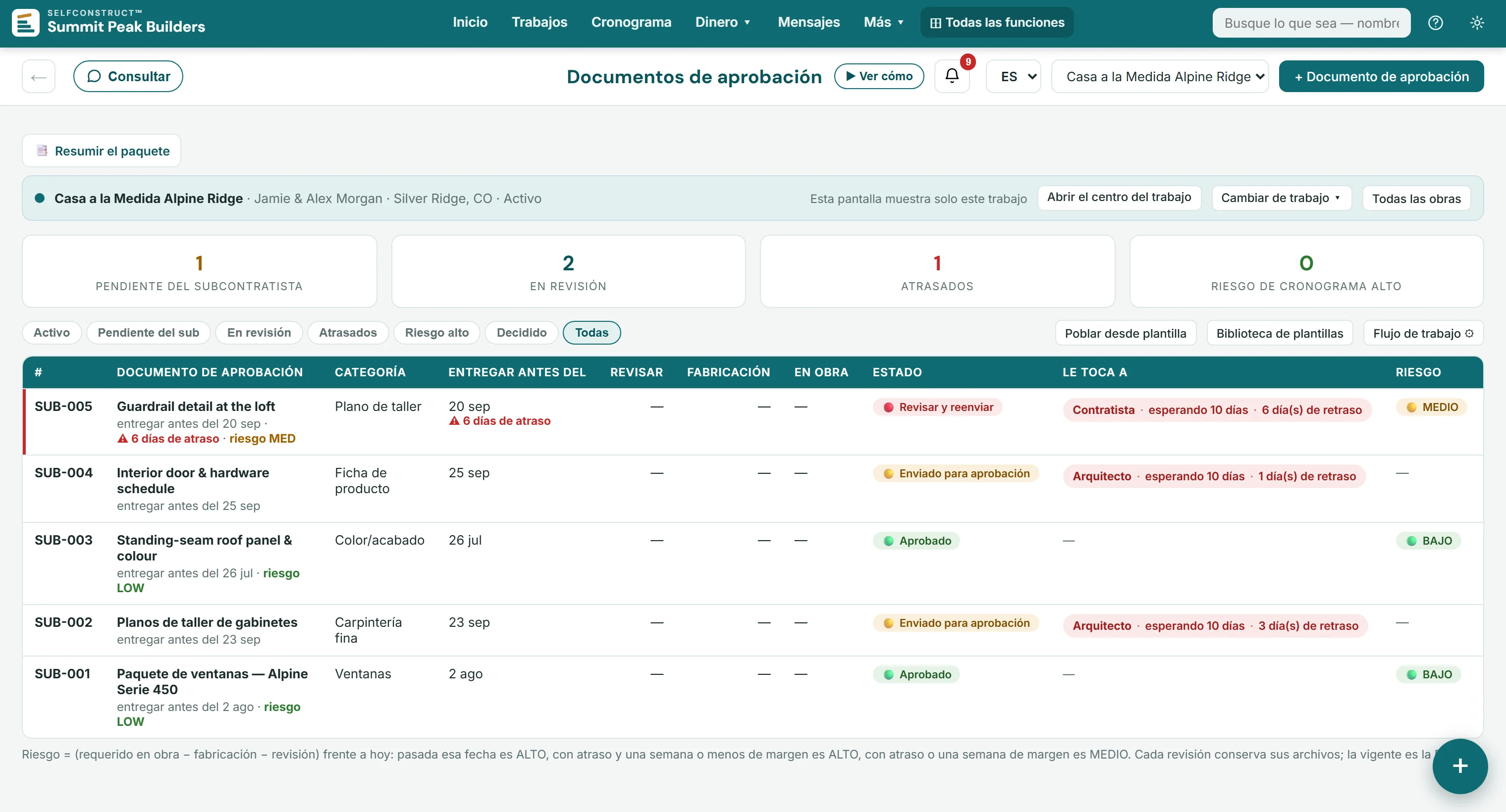The image size is (1506, 812).
Task: Click Poblar desde plantilla
Action: 1126,333
